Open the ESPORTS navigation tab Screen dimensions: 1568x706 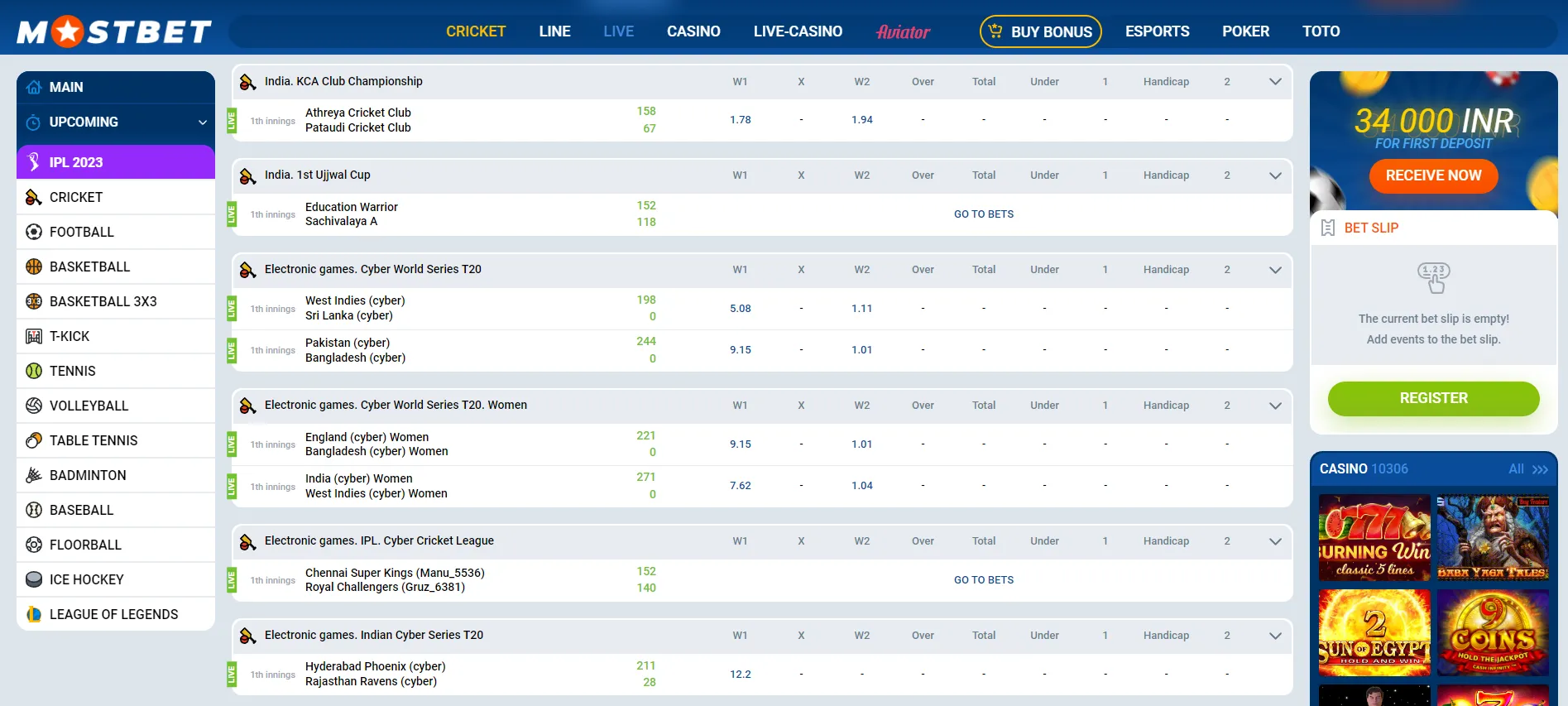click(x=1157, y=31)
